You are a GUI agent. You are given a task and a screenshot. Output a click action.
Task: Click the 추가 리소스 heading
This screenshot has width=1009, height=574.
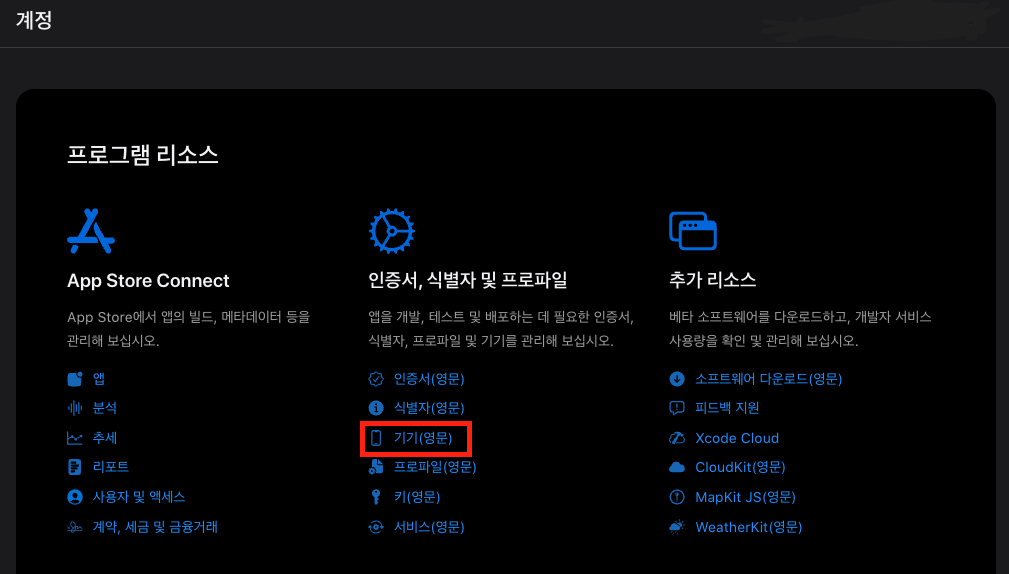tap(712, 280)
